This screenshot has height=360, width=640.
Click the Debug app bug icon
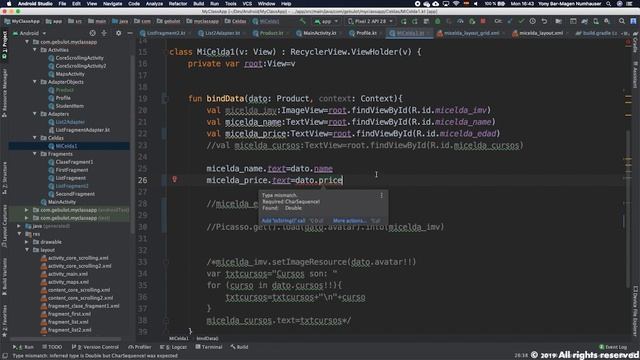point(438,21)
